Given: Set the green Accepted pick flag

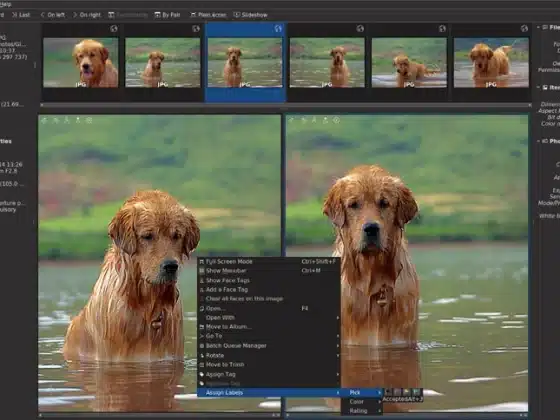Looking at the screenshot, I should tap(416, 392).
